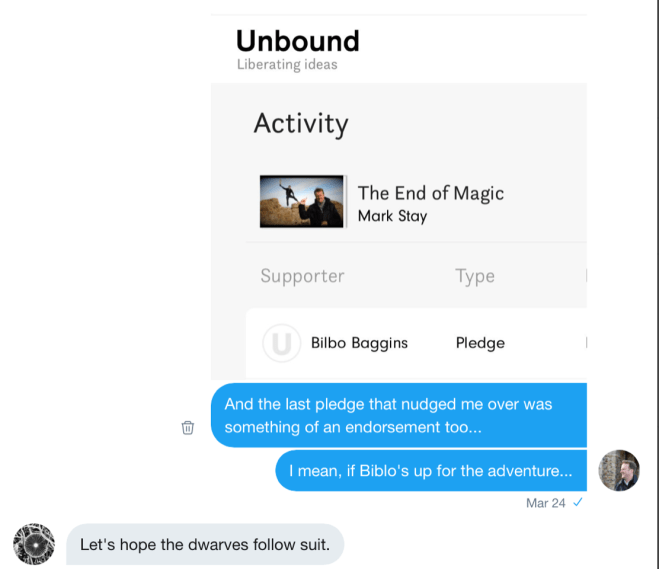Select the Bilbo Baggins supporter name
Screen dimensions: 659x569
tap(359, 343)
